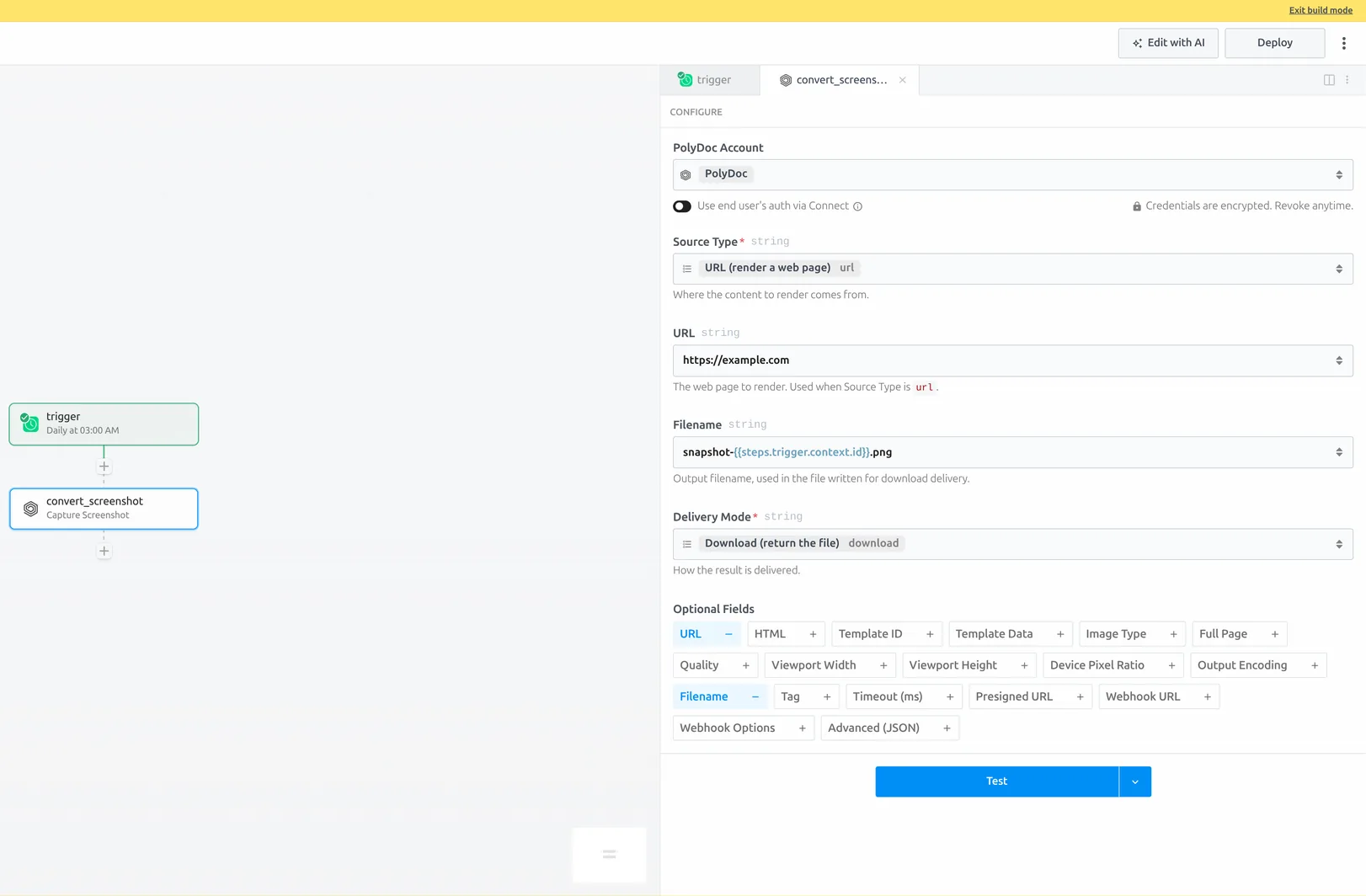1366x896 pixels.
Task: Click the Filename input field
Action: click(x=1012, y=452)
